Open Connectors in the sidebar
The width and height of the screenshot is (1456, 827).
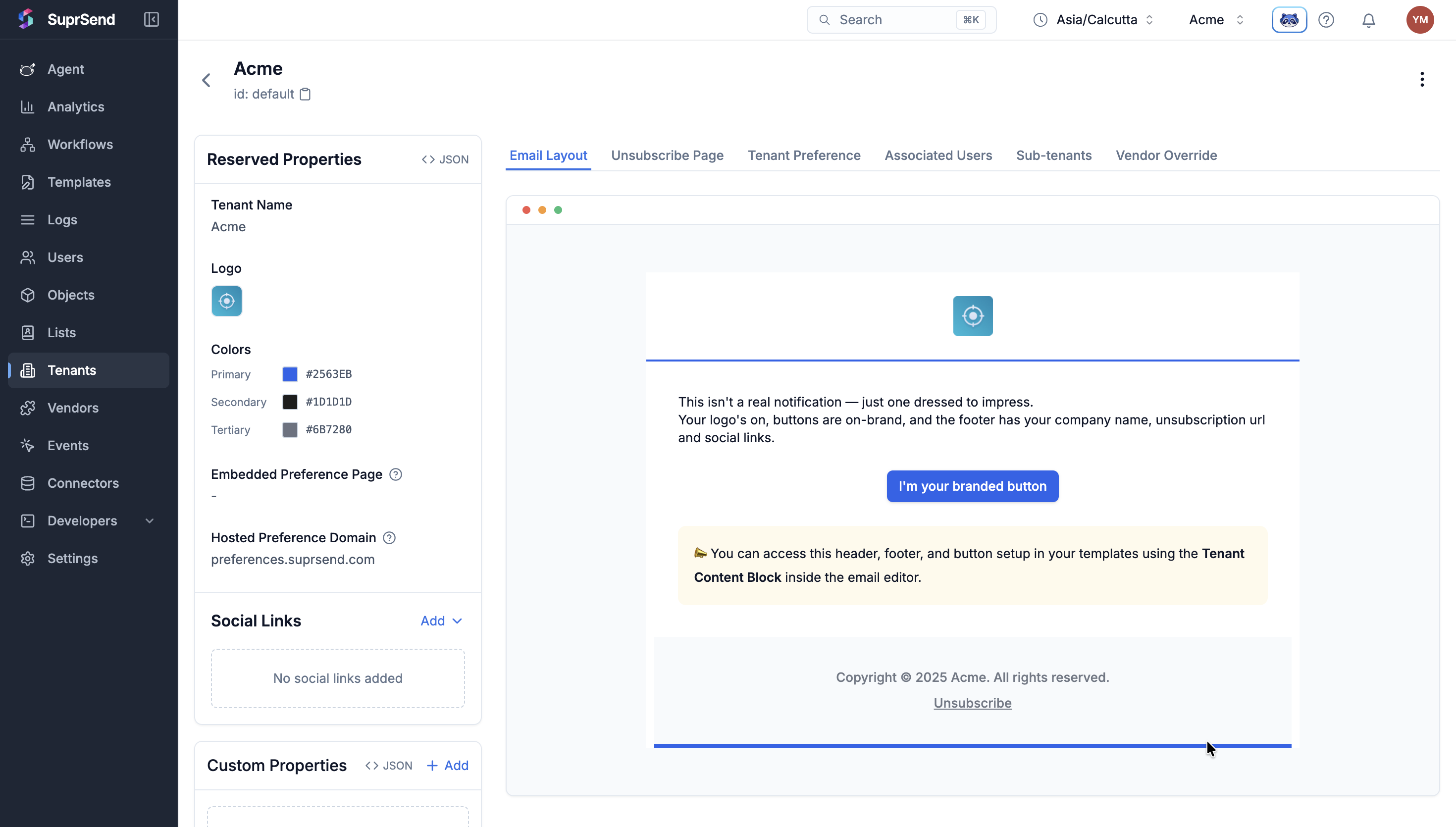(x=89, y=483)
